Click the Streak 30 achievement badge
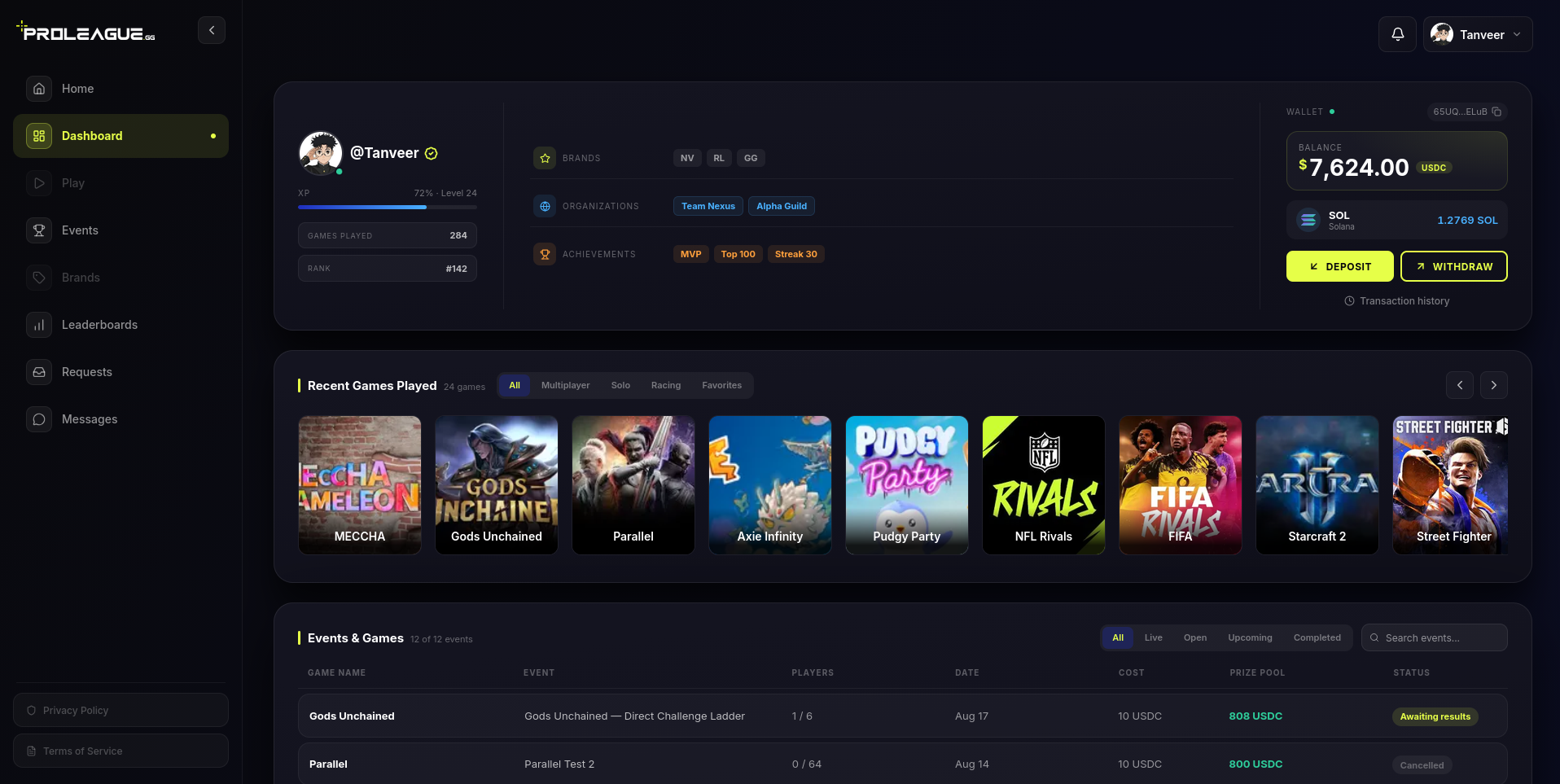 point(796,254)
